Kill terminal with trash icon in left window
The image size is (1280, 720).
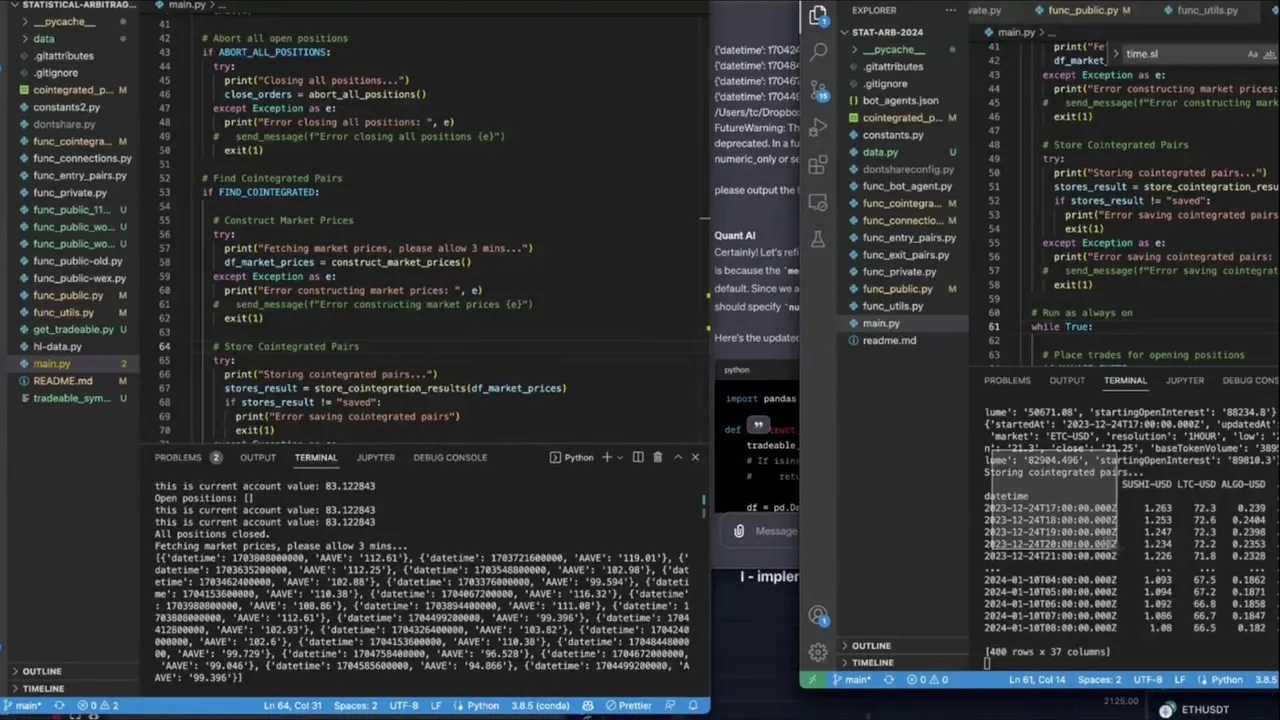pyautogui.click(x=657, y=457)
